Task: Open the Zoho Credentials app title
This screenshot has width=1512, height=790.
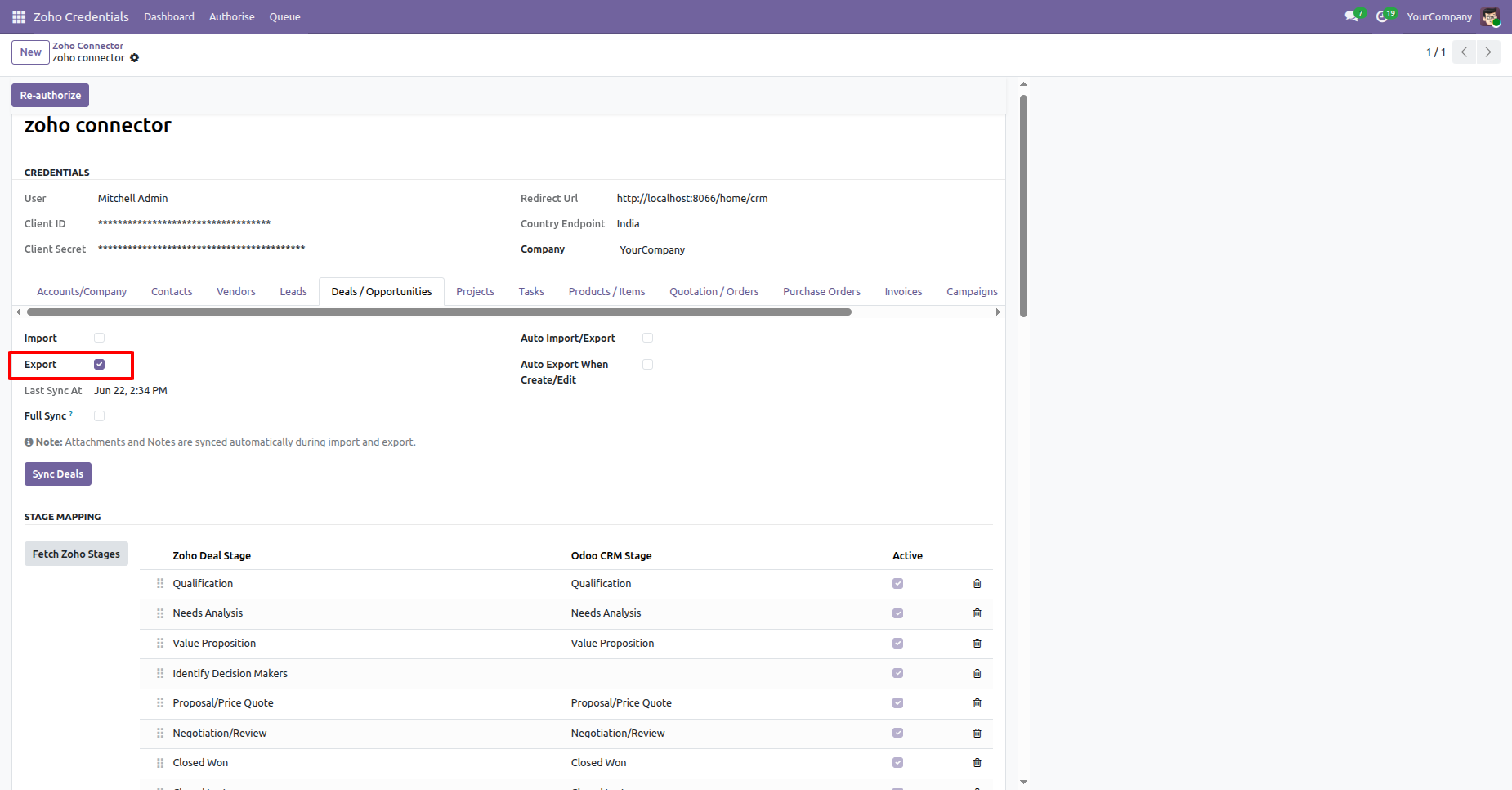Action: (81, 16)
